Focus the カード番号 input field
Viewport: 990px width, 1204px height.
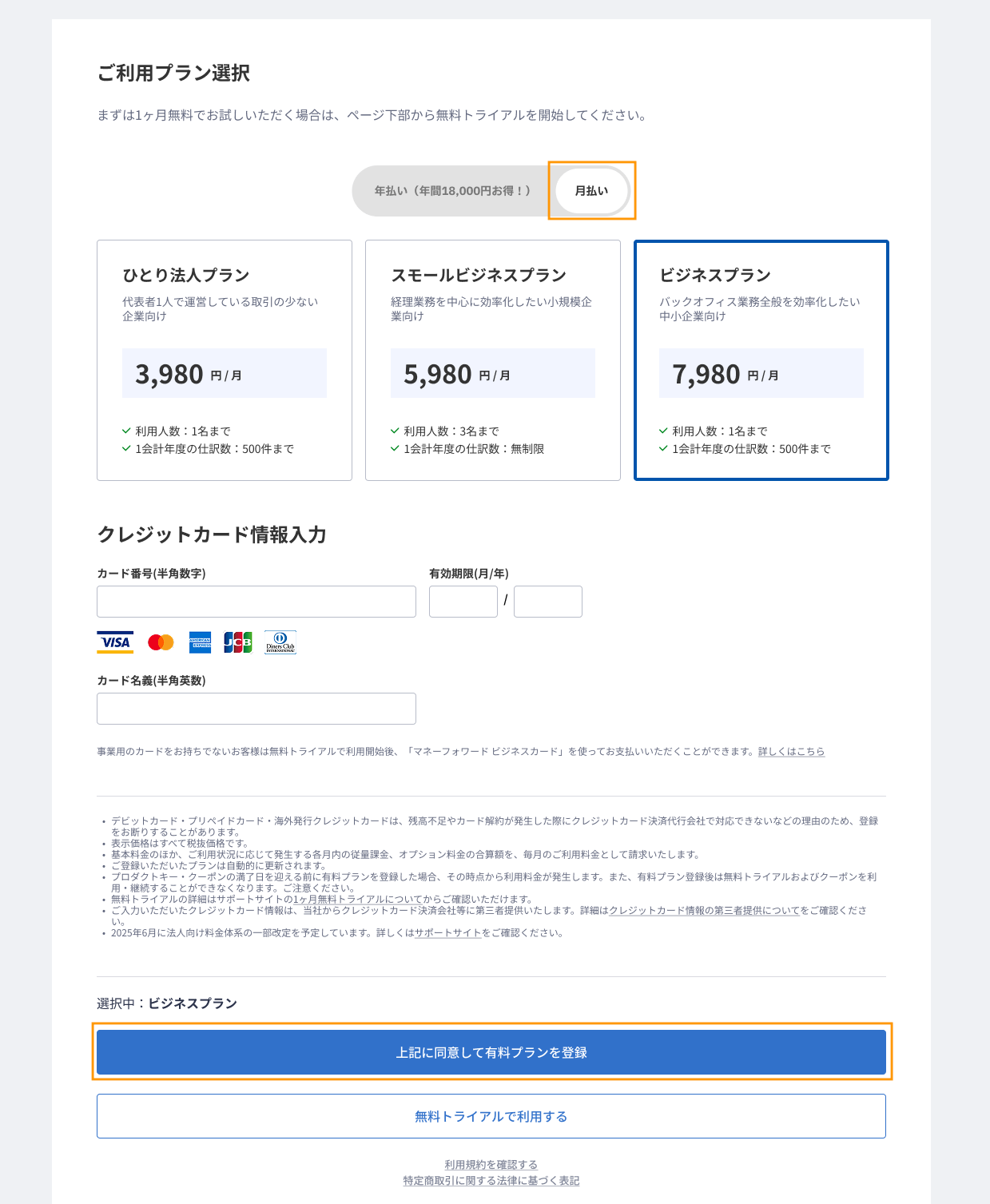[x=256, y=602]
